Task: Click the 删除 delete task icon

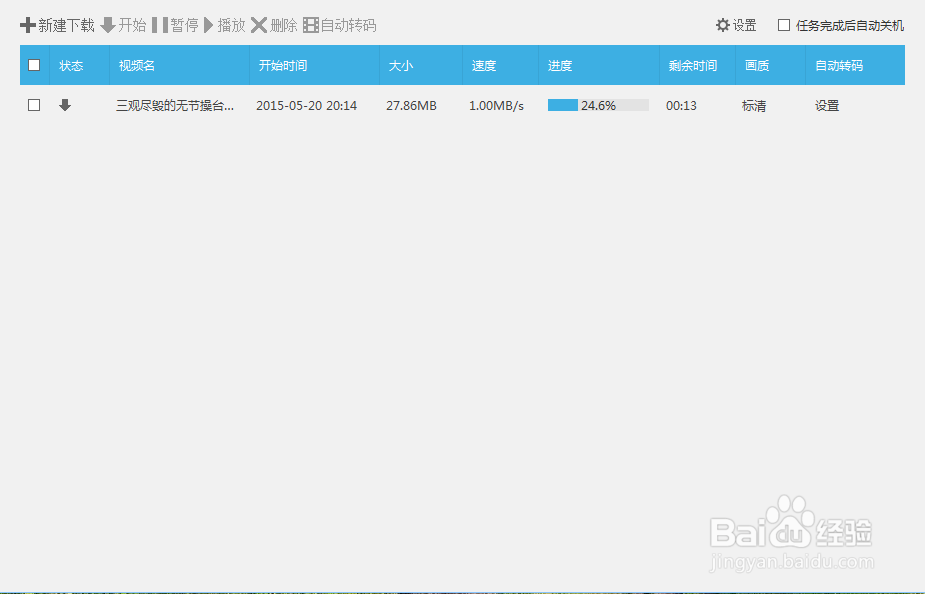Action: point(260,25)
